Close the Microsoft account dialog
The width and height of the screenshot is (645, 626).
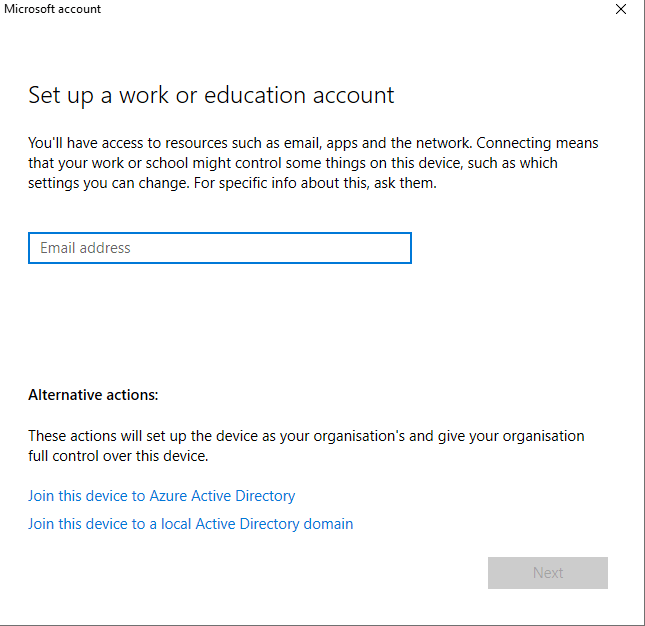click(621, 9)
